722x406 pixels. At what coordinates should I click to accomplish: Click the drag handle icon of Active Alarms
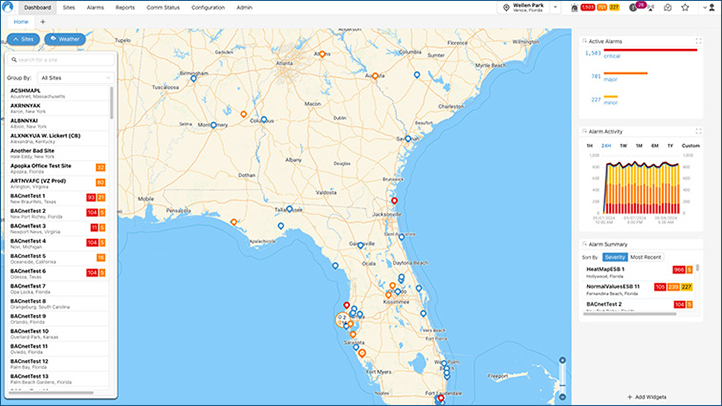585,41
